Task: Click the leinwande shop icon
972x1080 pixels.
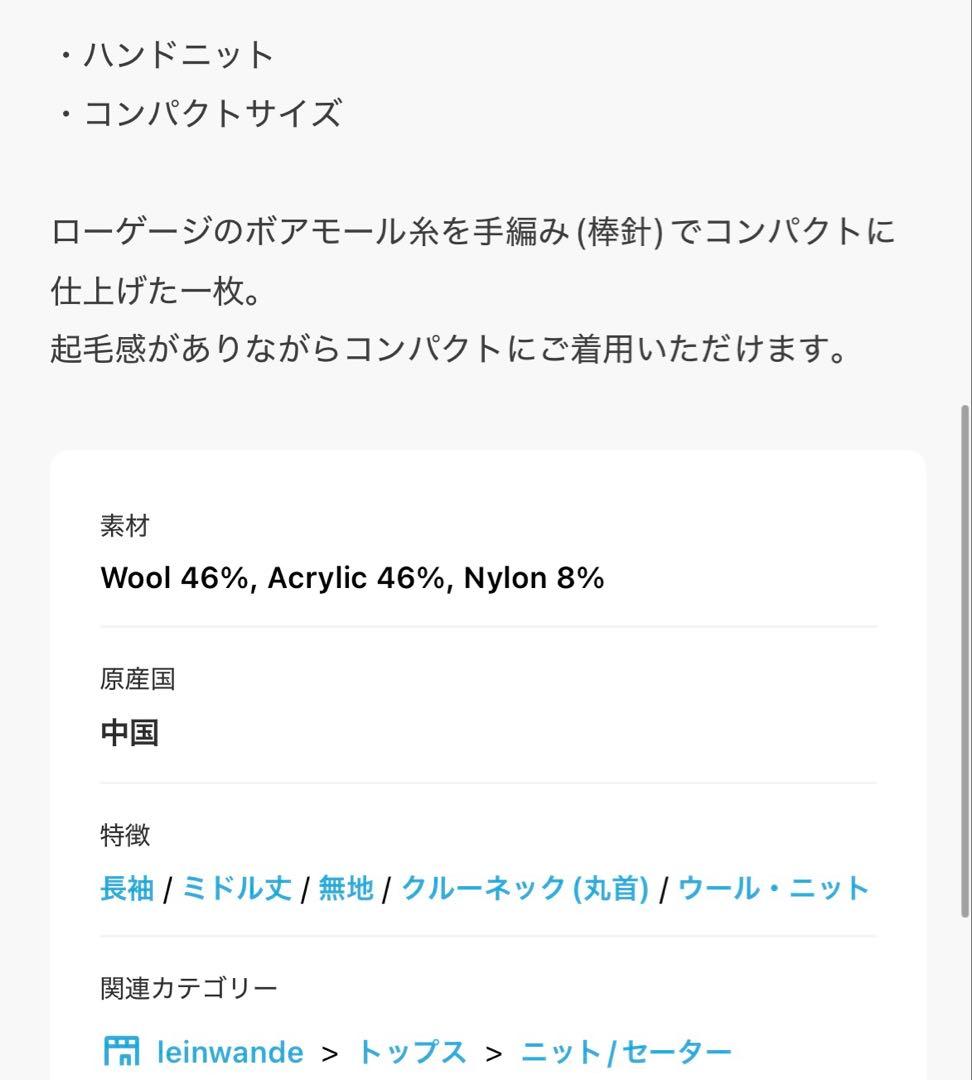Action: pos(122,1051)
